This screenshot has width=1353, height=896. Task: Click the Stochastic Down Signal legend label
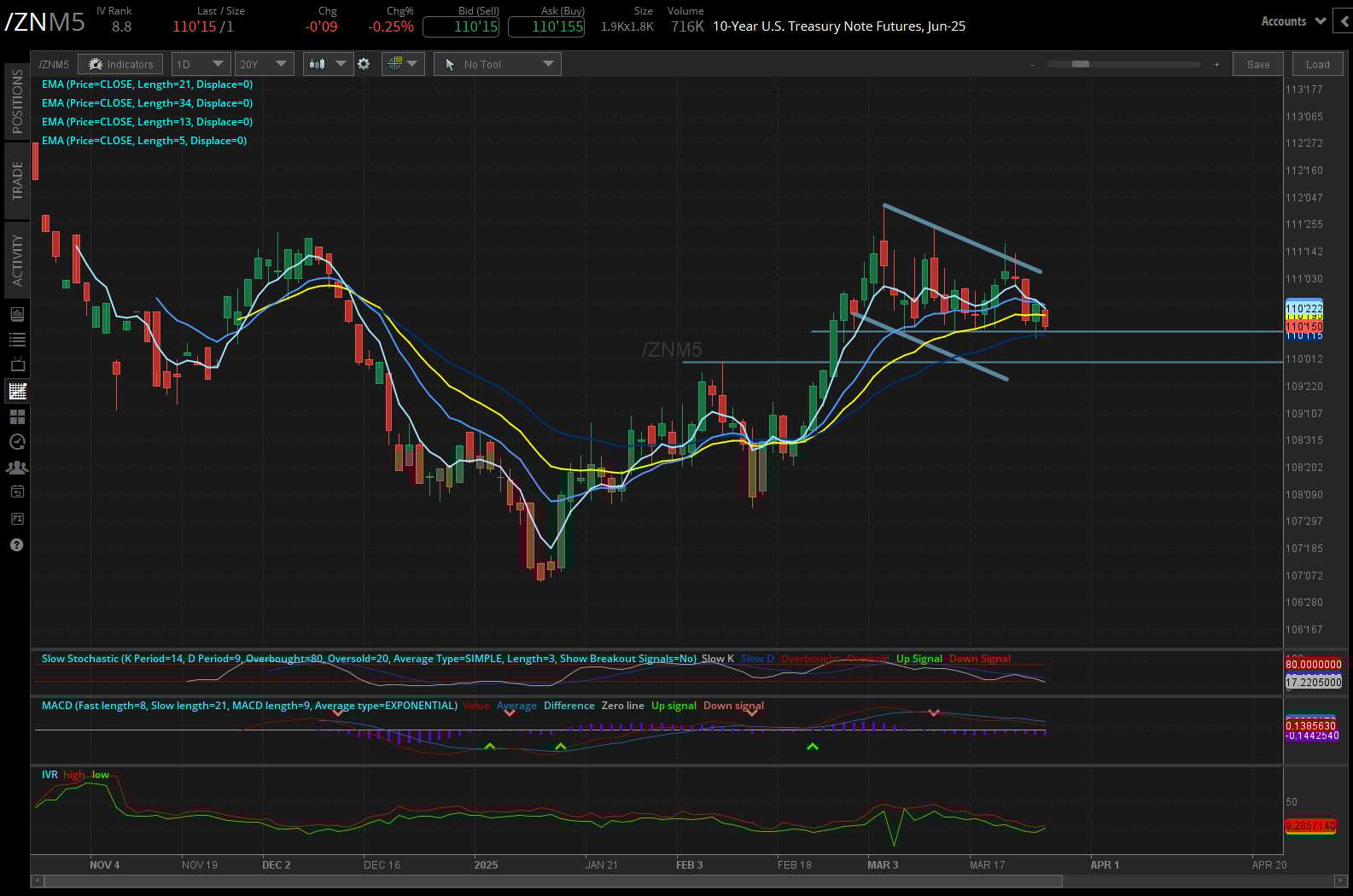click(x=980, y=659)
